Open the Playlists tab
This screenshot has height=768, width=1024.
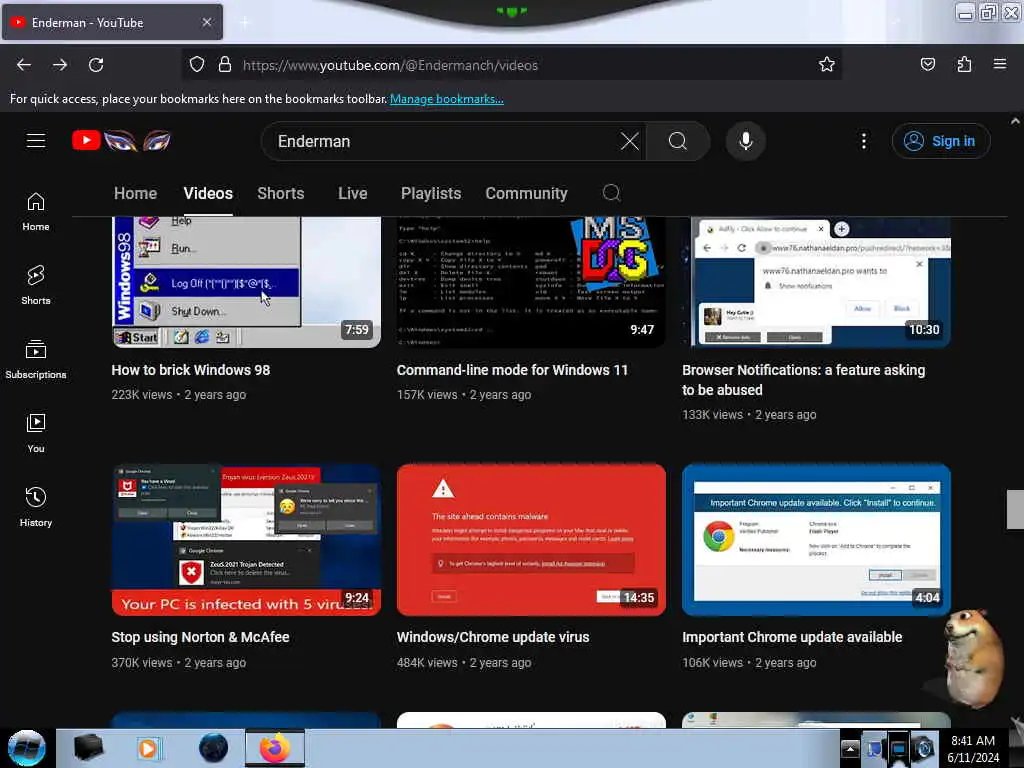(431, 193)
